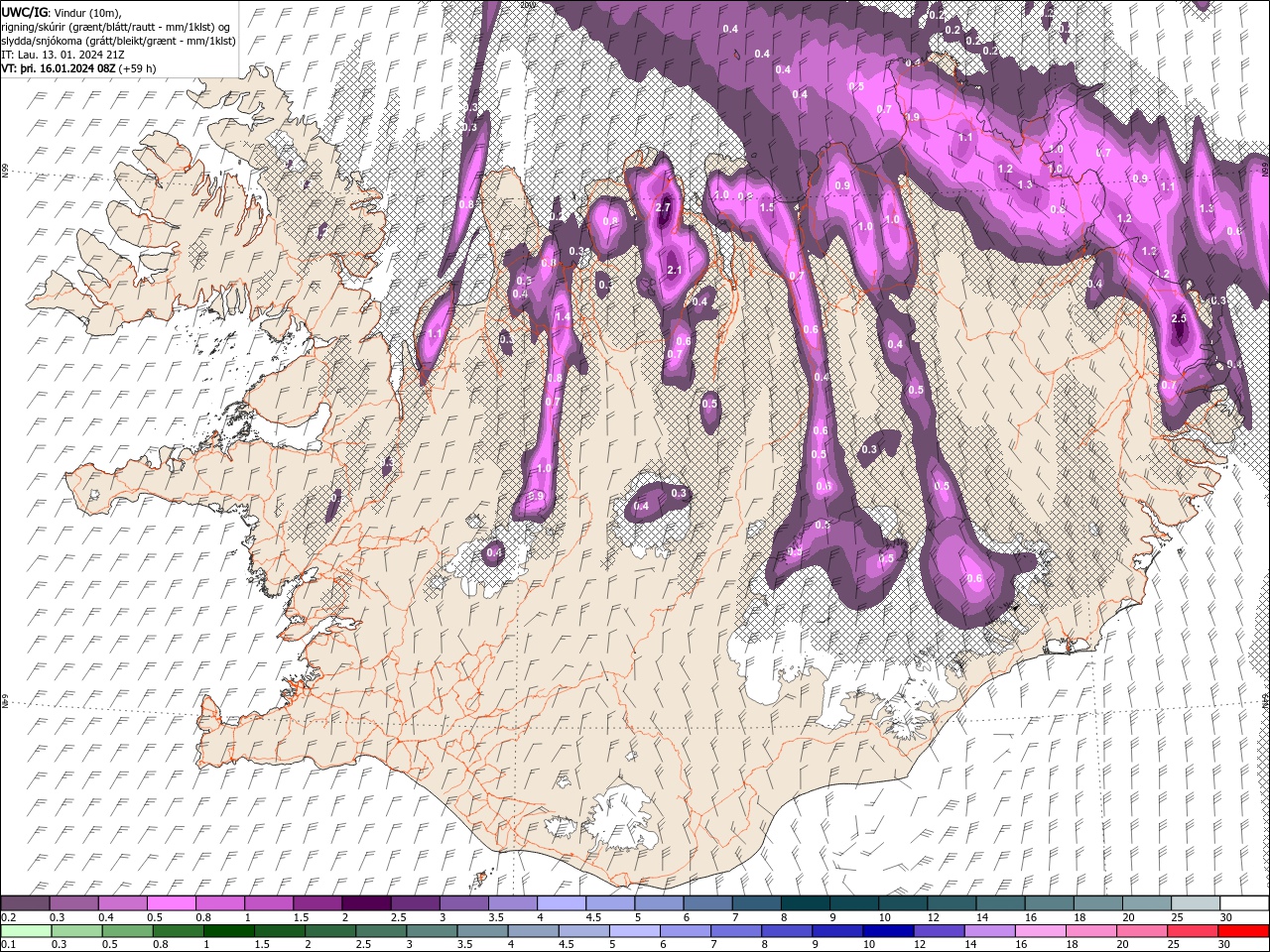Select the dark purple 2 swatch in the upper legend row
This screenshot has height=952, width=1270.
click(365, 902)
